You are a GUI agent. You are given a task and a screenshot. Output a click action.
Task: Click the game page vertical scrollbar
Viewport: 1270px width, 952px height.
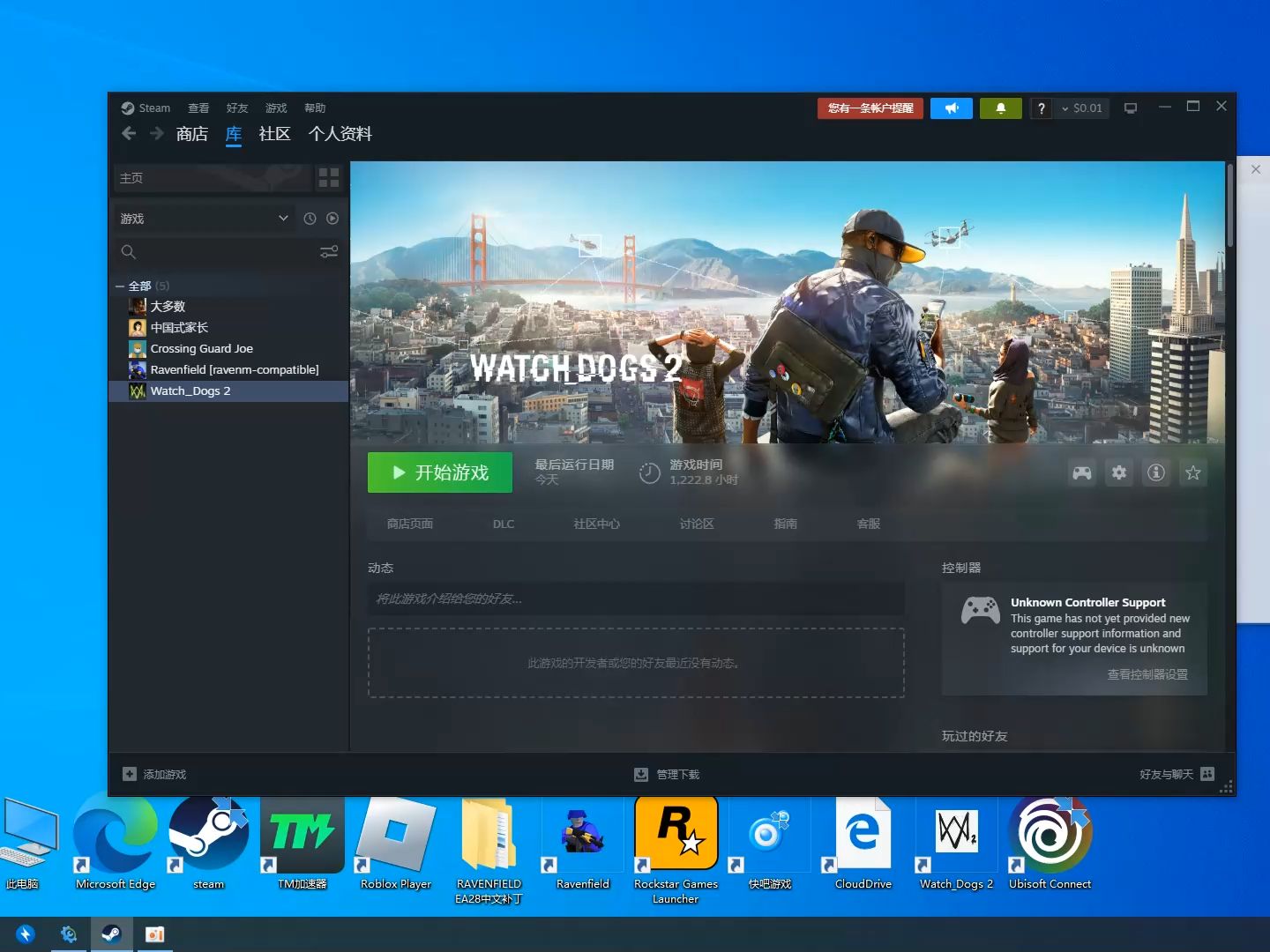coord(1229,205)
